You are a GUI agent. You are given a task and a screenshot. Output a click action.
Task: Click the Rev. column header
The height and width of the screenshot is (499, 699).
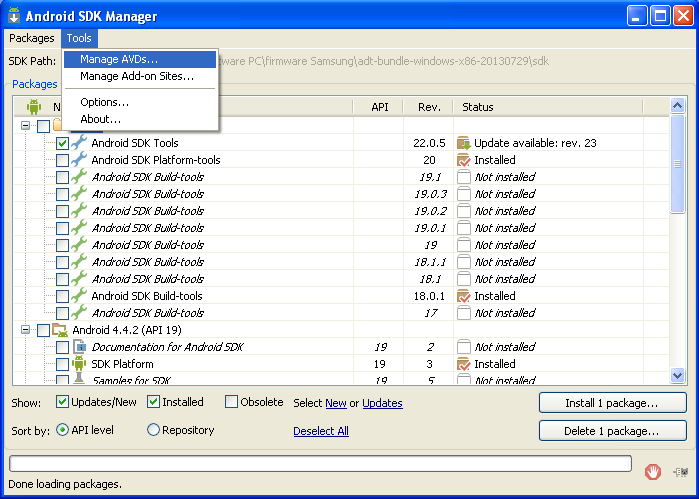pos(429,107)
